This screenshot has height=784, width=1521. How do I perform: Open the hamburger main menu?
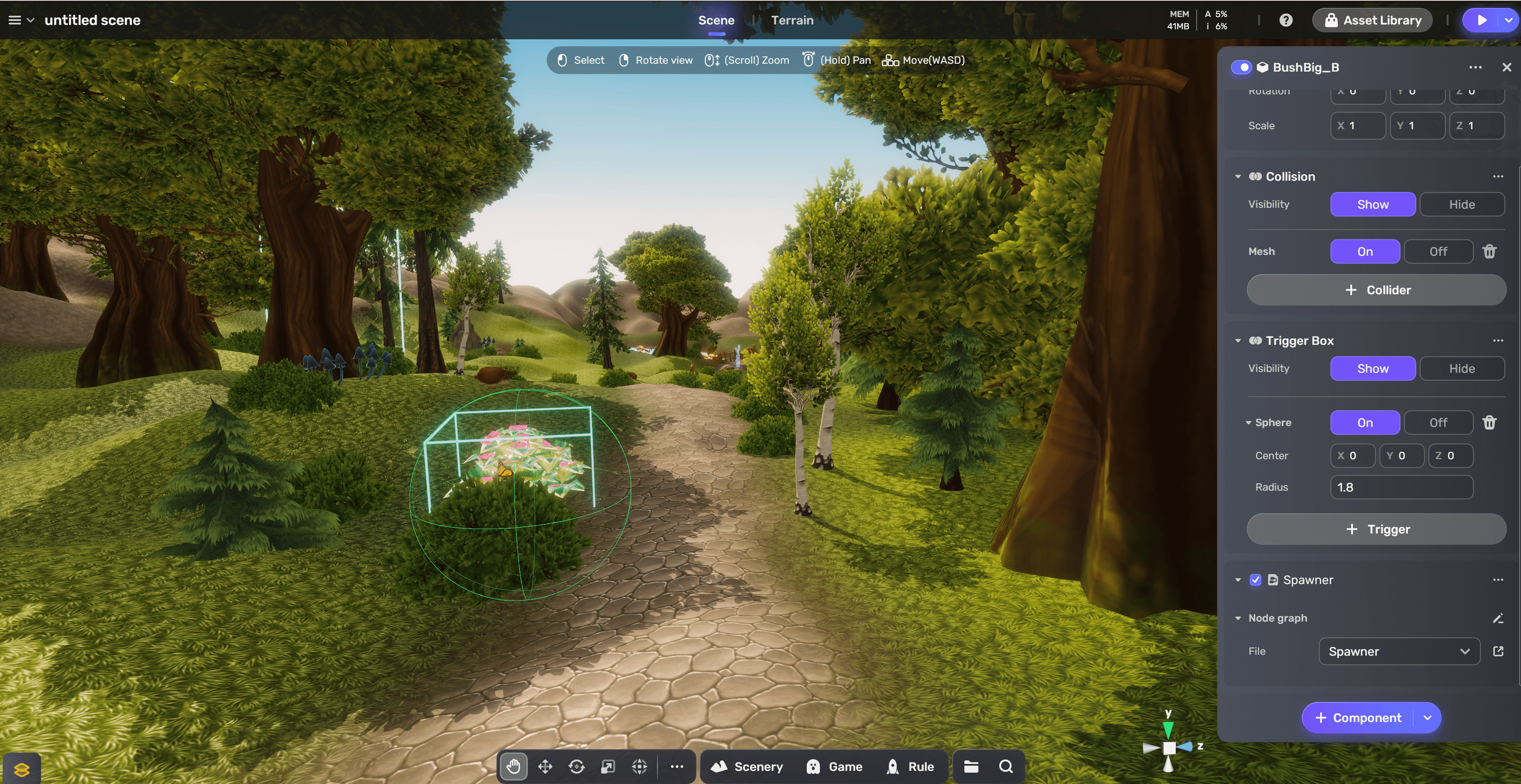pyautogui.click(x=15, y=20)
